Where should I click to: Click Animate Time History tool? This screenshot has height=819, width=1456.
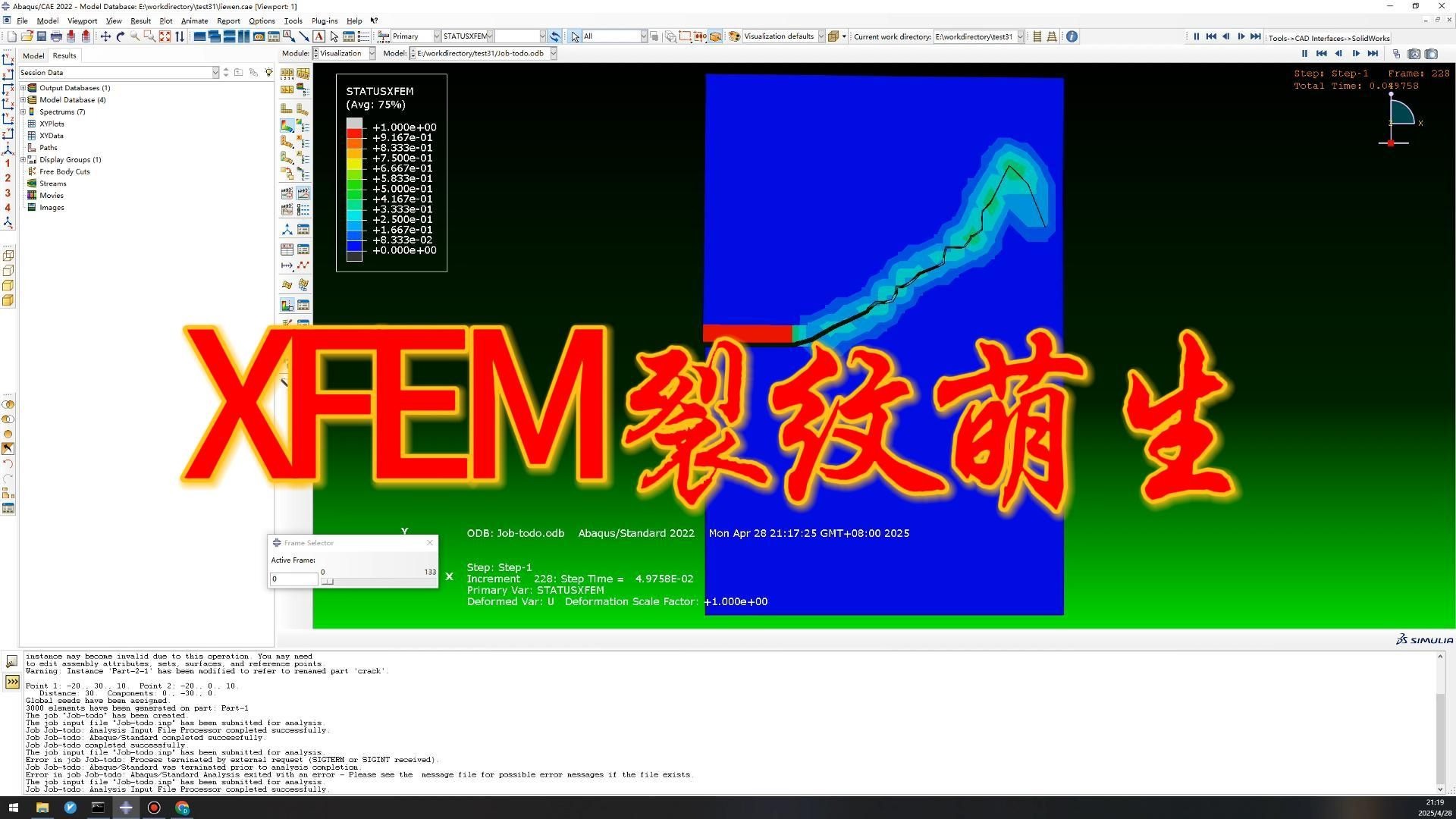click(303, 193)
